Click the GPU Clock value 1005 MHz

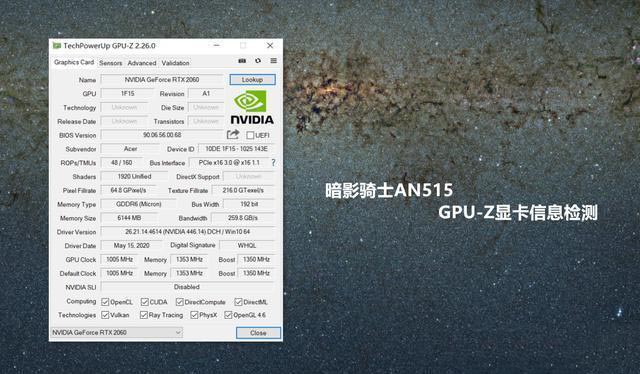120,259
